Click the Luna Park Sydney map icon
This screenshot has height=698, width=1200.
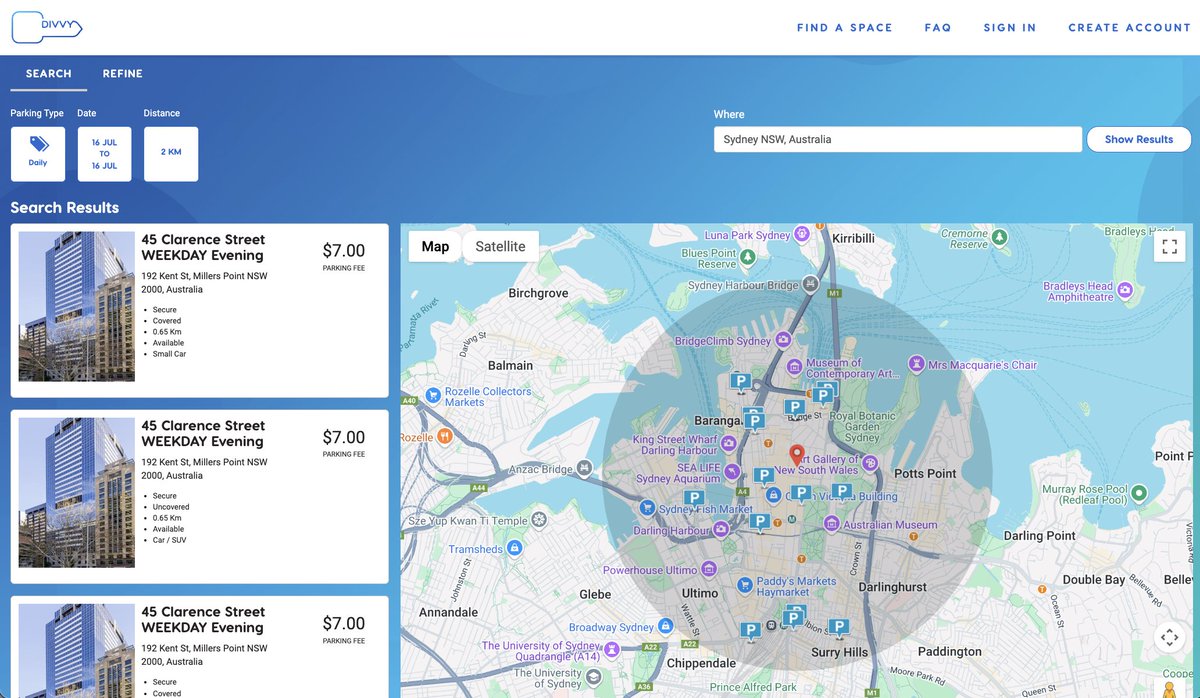(801, 235)
